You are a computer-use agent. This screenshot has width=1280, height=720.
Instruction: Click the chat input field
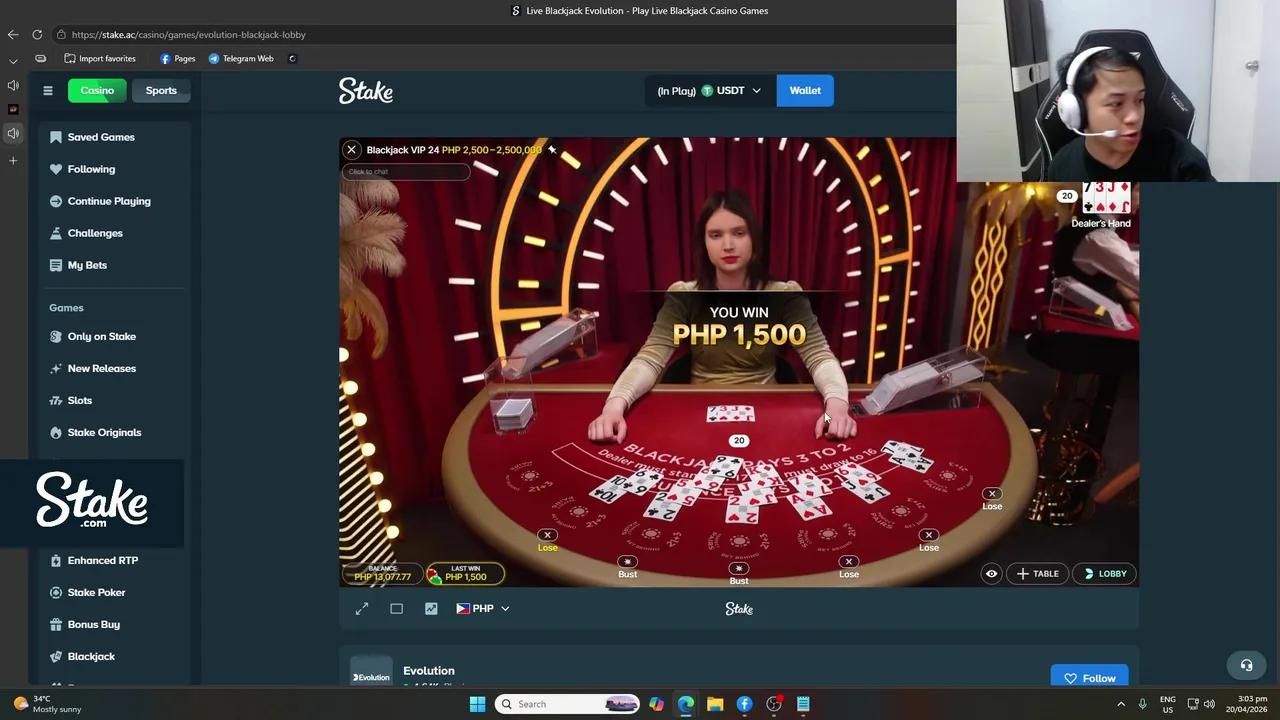pos(405,172)
